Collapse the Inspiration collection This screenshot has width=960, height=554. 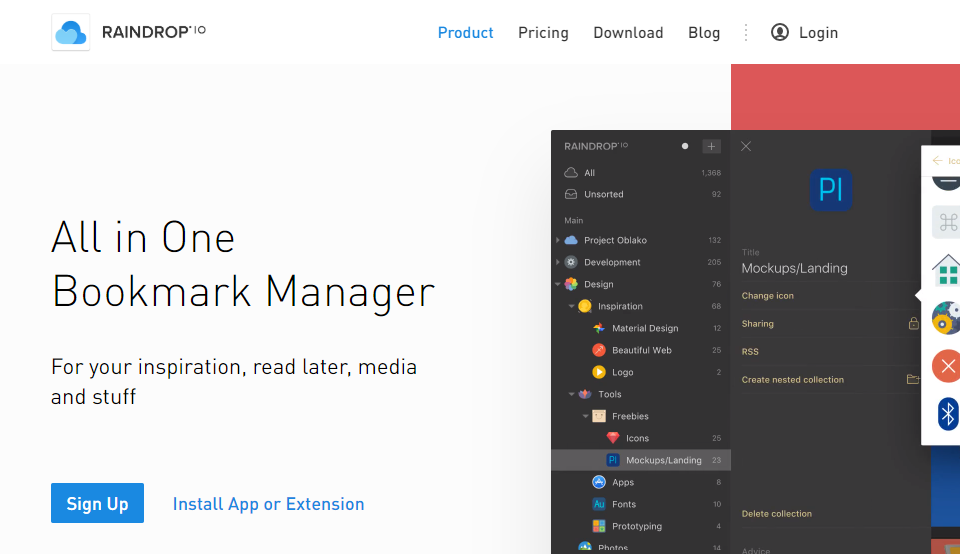click(x=571, y=306)
